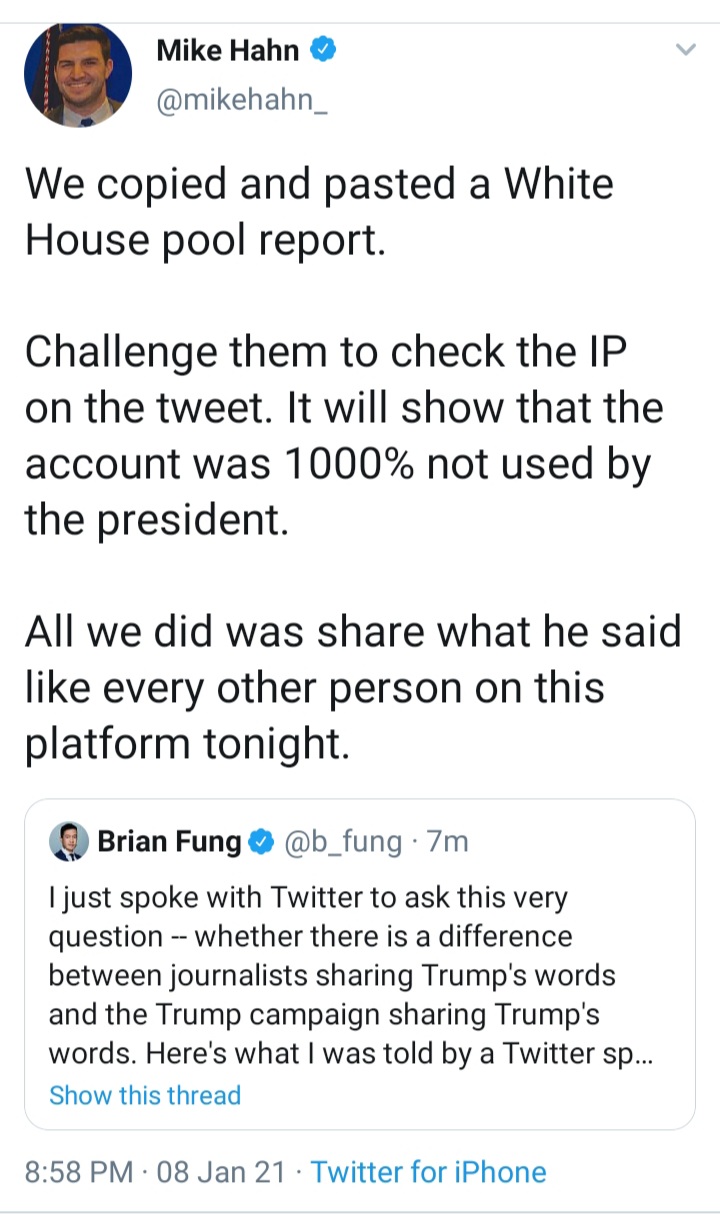Image resolution: width=720 pixels, height=1215 pixels.
Task: Open the Mike Hahn display name
Action: pos(229,49)
